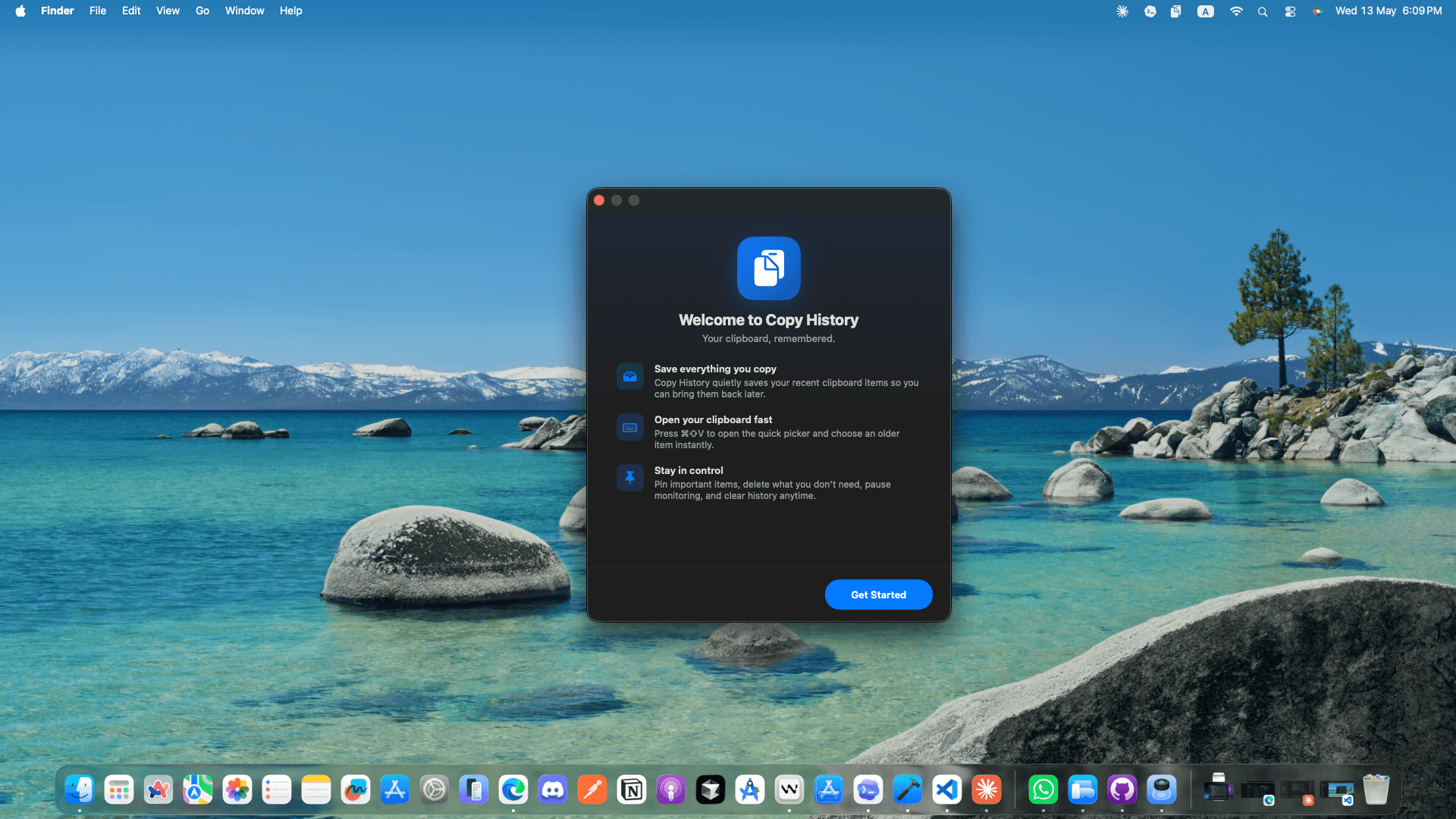Open the Edit menu
Image resolution: width=1456 pixels, height=819 pixels.
coord(131,11)
